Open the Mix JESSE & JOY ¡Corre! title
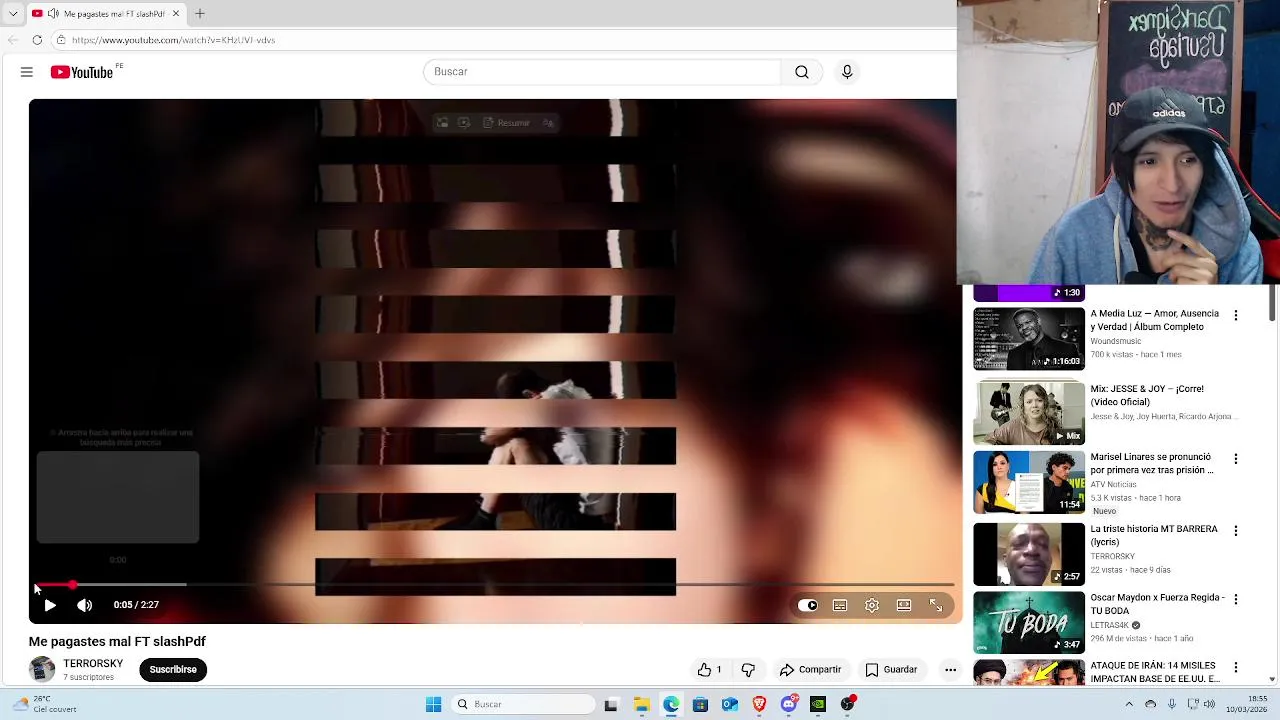Viewport: 1280px width, 720px height. [x=1147, y=395]
